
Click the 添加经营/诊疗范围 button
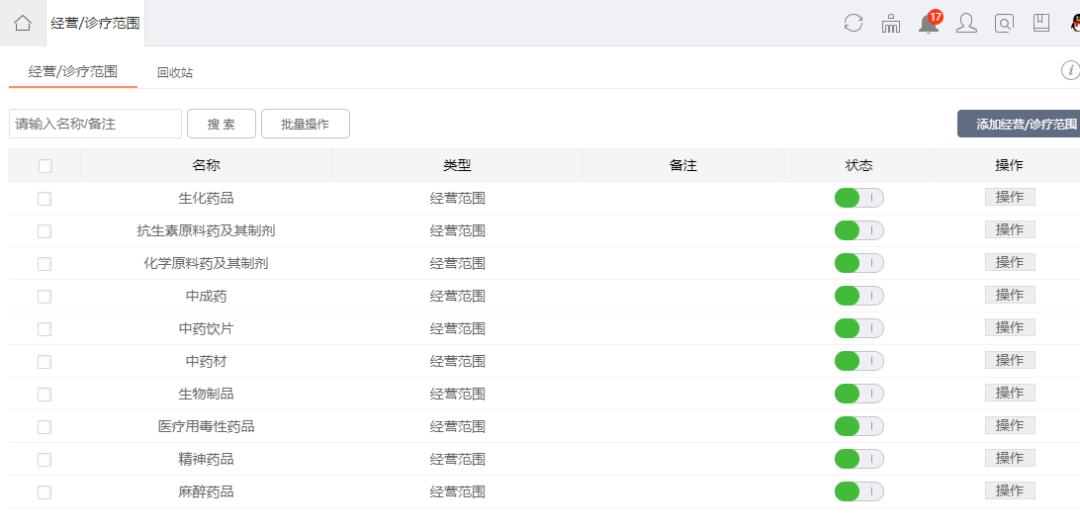tap(1019, 124)
